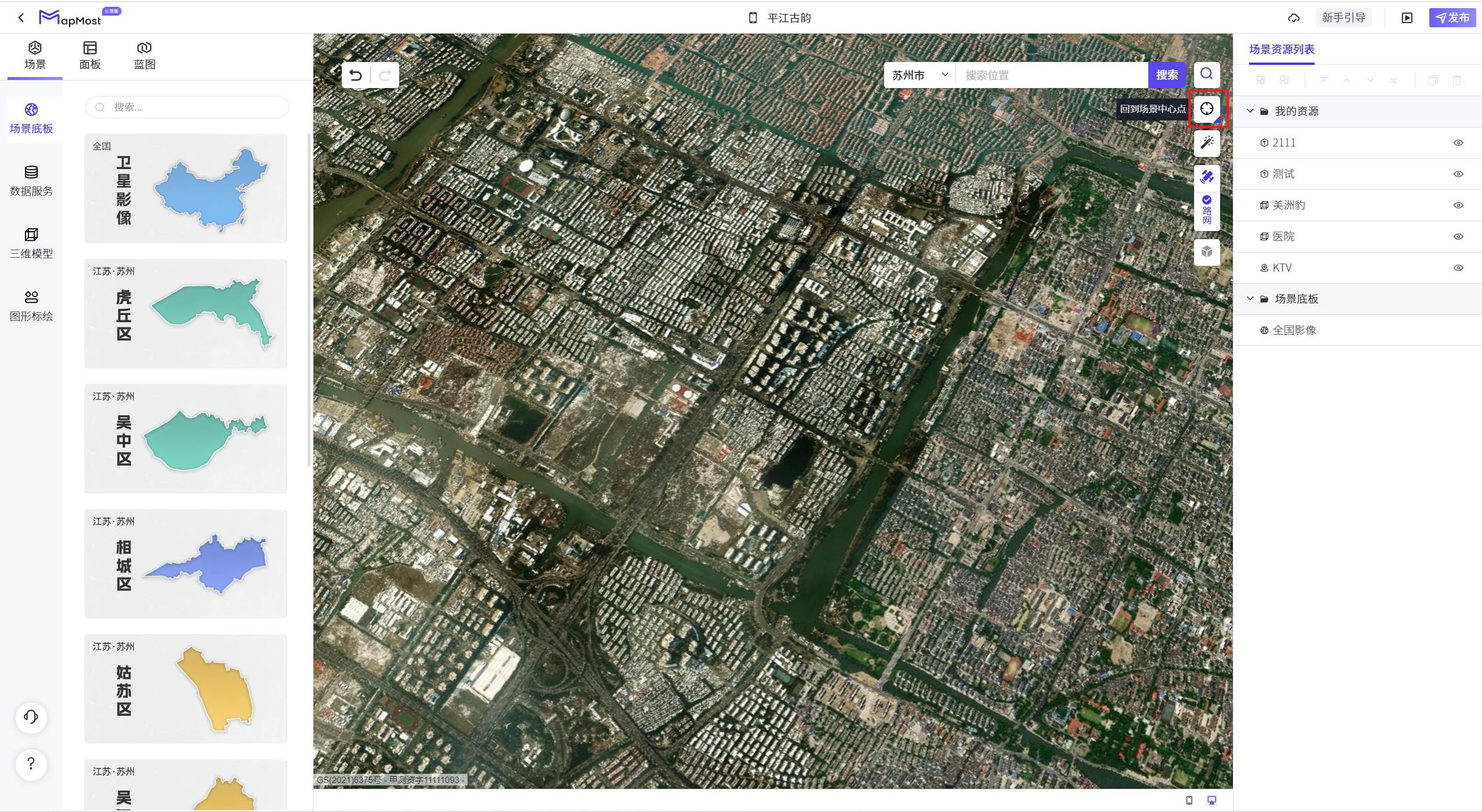Redo the last map action

coord(385,75)
